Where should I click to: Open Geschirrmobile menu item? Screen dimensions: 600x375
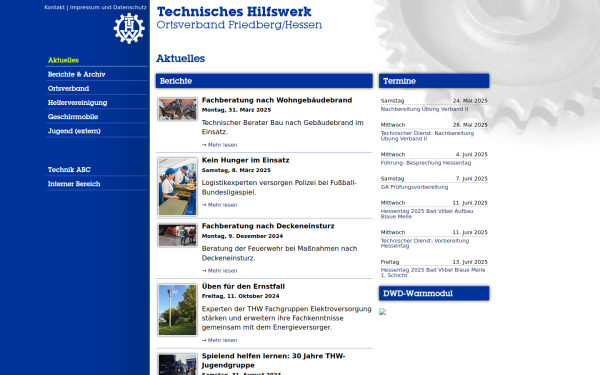(x=73, y=117)
